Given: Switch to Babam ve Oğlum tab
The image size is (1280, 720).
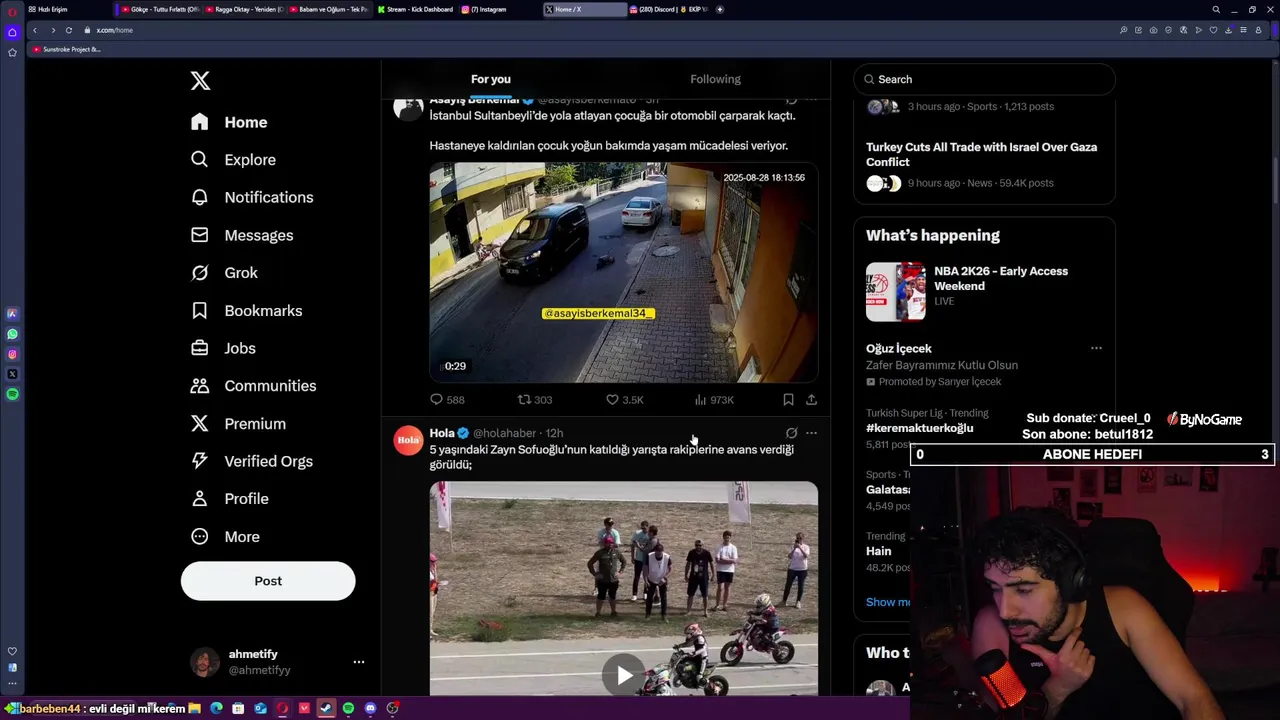Looking at the screenshot, I should coord(330,9).
